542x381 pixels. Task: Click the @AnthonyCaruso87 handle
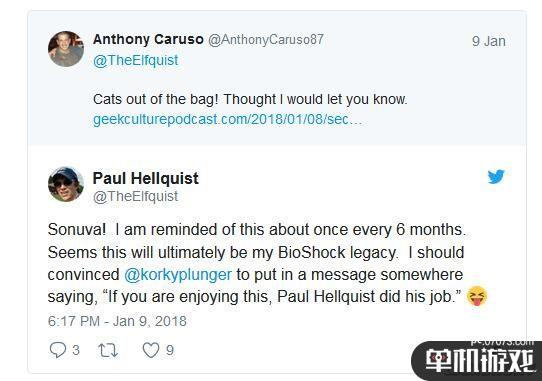(x=266, y=39)
